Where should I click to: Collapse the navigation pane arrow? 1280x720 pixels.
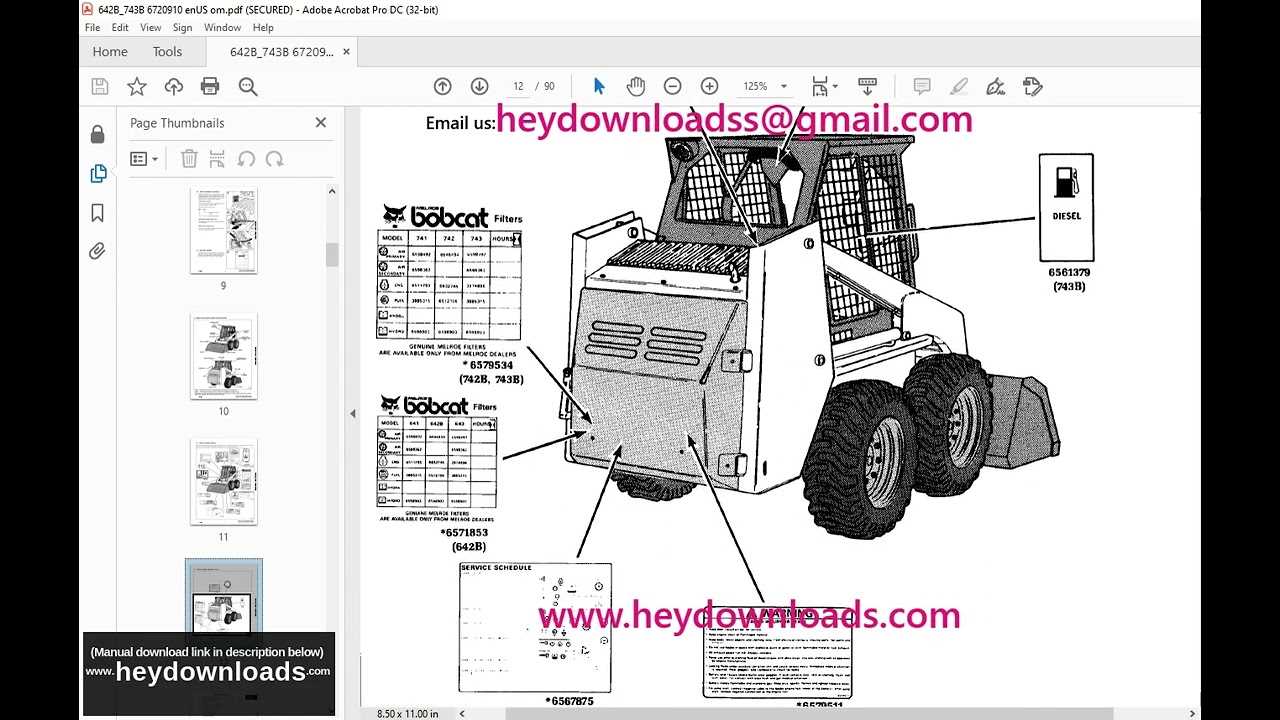pyautogui.click(x=352, y=413)
